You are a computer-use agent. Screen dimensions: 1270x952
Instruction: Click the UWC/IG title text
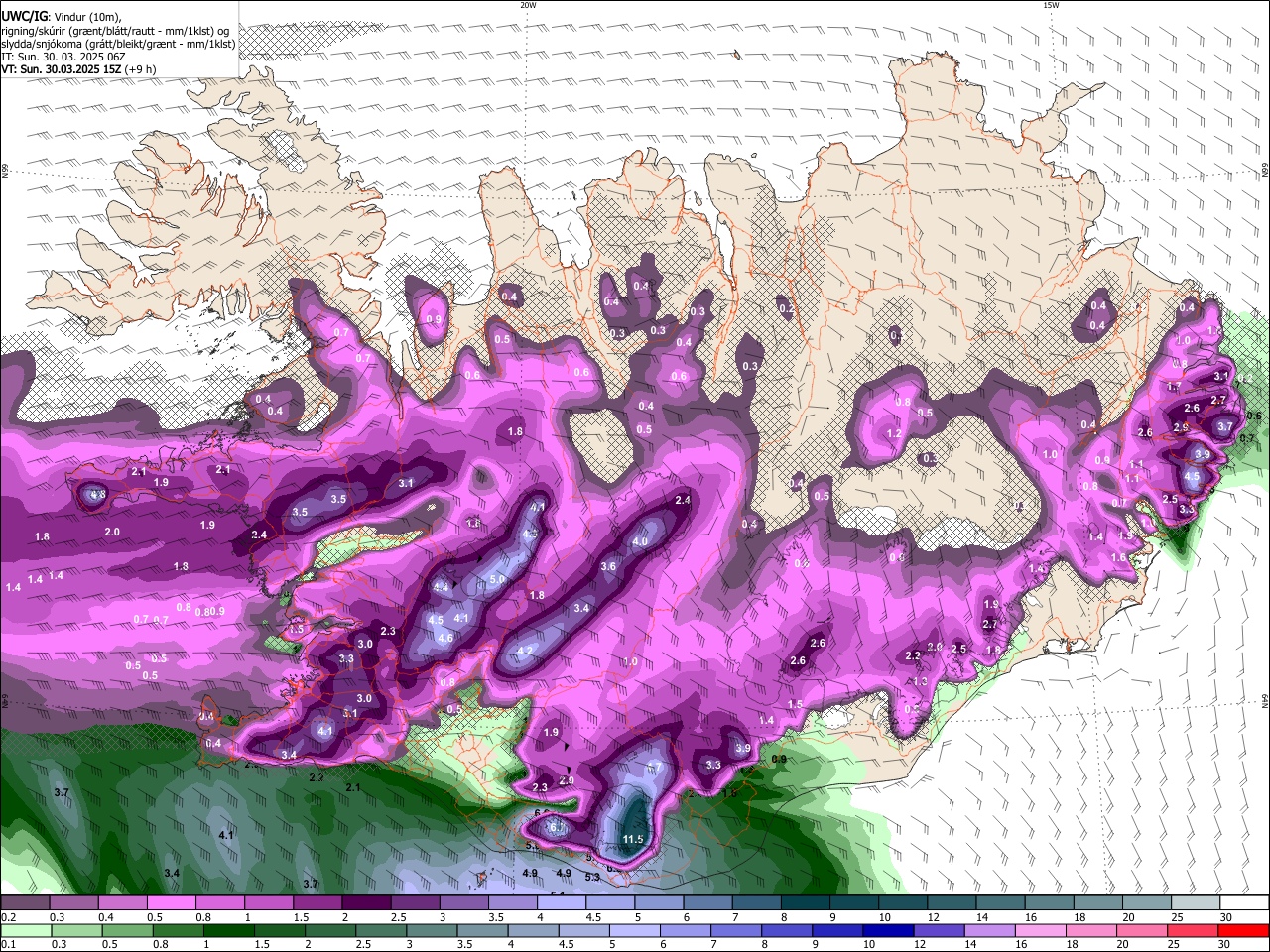click(x=25, y=15)
